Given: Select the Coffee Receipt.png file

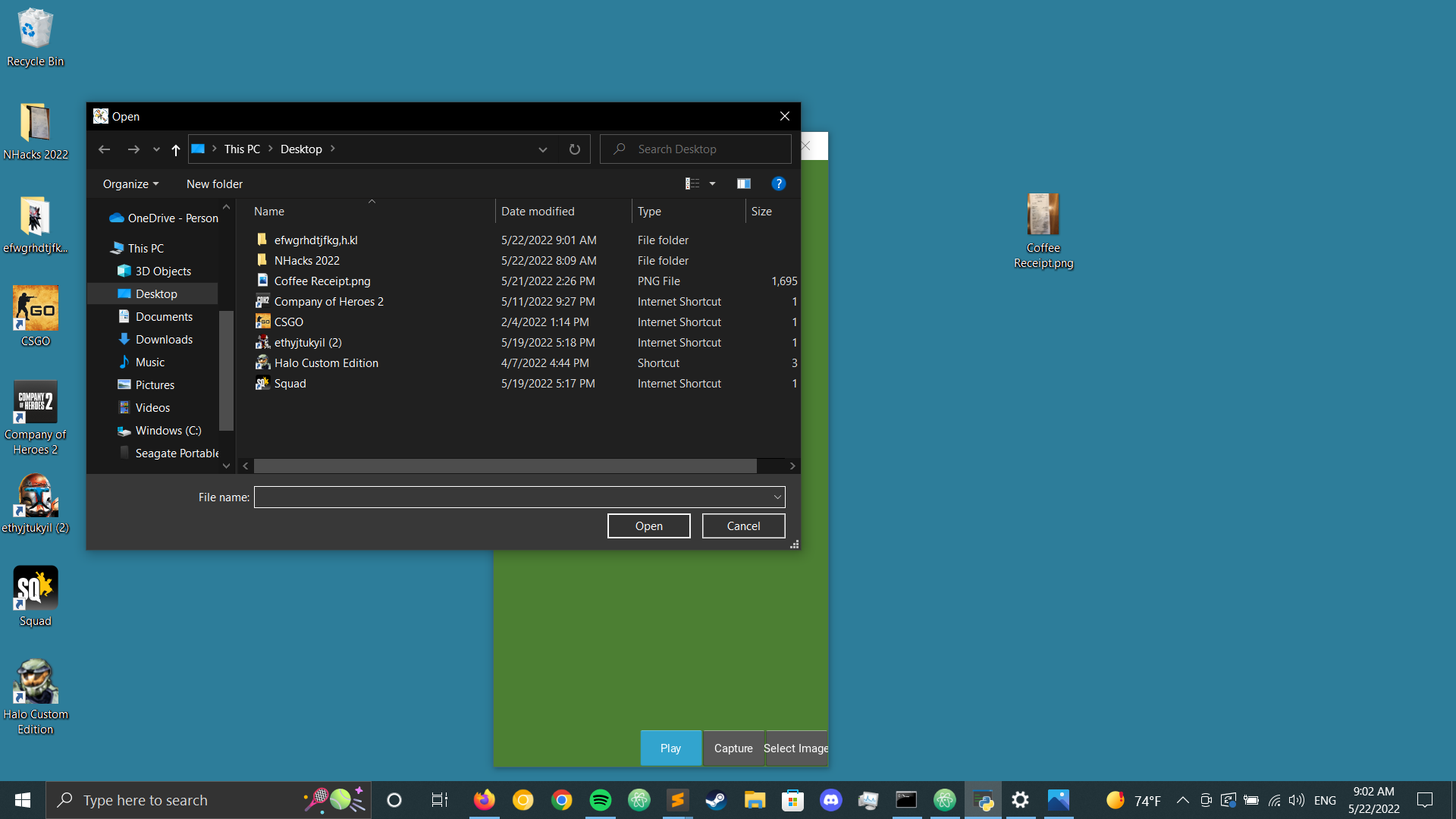Looking at the screenshot, I should click(x=322, y=281).
